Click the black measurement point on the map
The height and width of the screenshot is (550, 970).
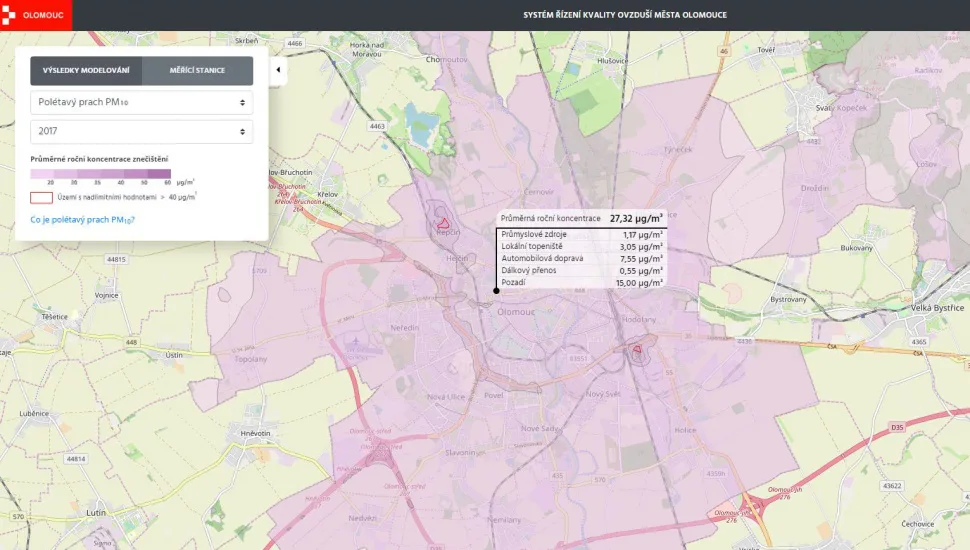point(496,290)
